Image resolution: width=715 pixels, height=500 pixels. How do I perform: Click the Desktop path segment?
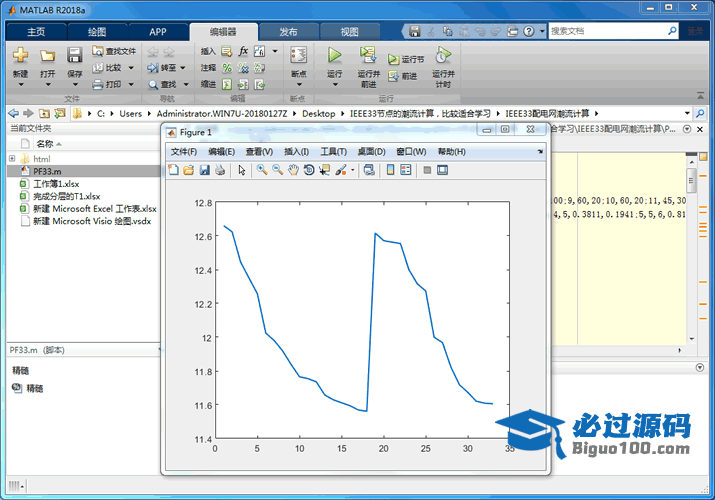tap(319, 113)
